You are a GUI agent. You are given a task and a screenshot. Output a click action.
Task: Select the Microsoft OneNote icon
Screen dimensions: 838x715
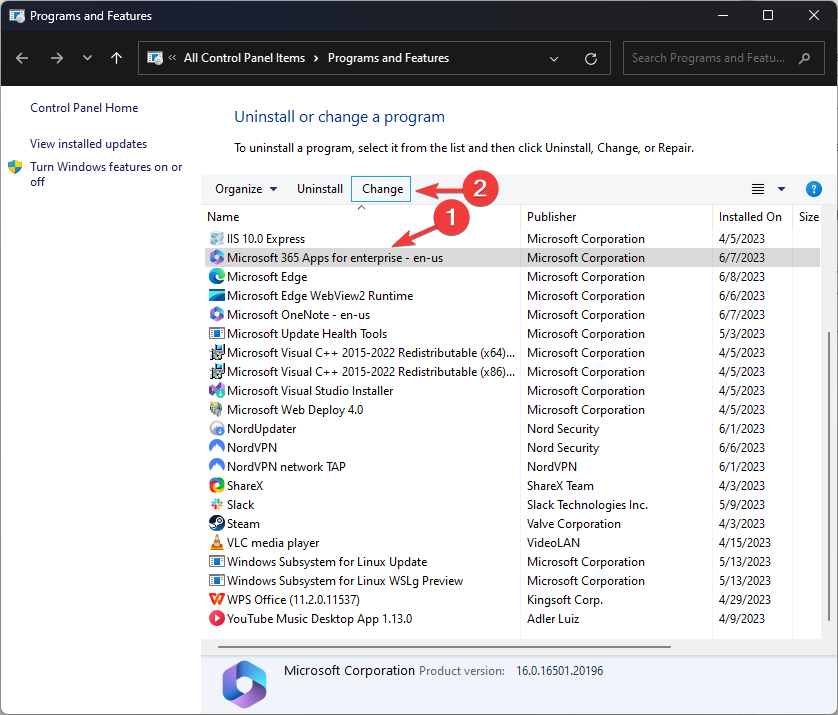click(x=216, y=314)
